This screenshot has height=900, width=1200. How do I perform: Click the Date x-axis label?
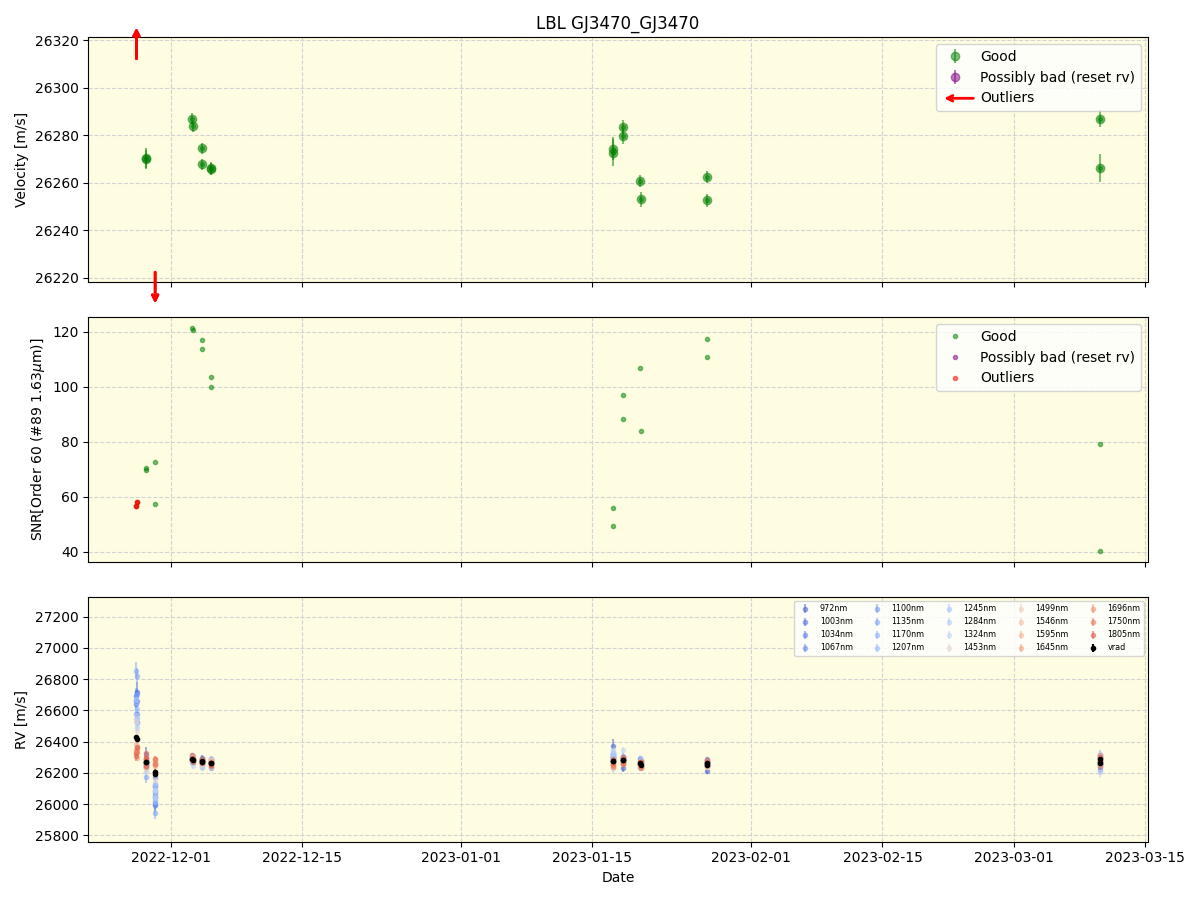click(618, 878)
